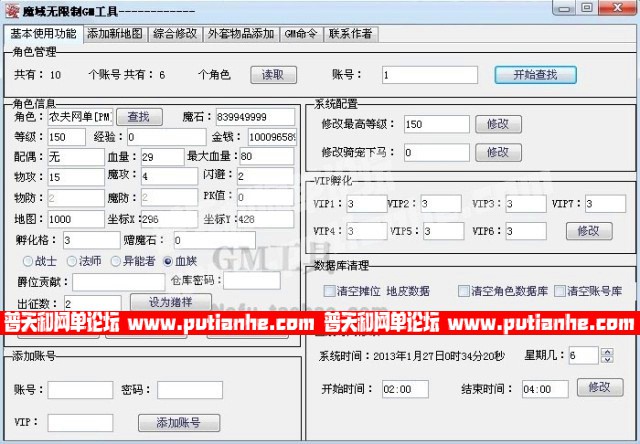Click the VIP5 input field
The height and width of the screenshot is (444, 640).
(444, 231)
